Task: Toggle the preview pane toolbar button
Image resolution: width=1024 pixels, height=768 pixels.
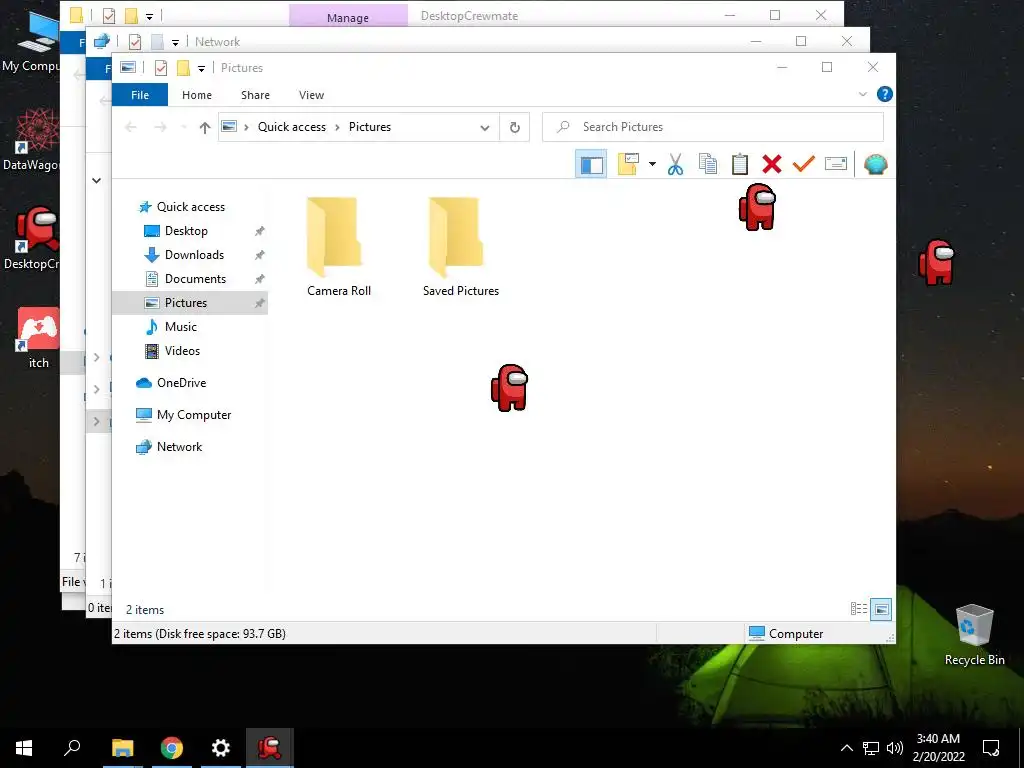Action: [591, 164]
